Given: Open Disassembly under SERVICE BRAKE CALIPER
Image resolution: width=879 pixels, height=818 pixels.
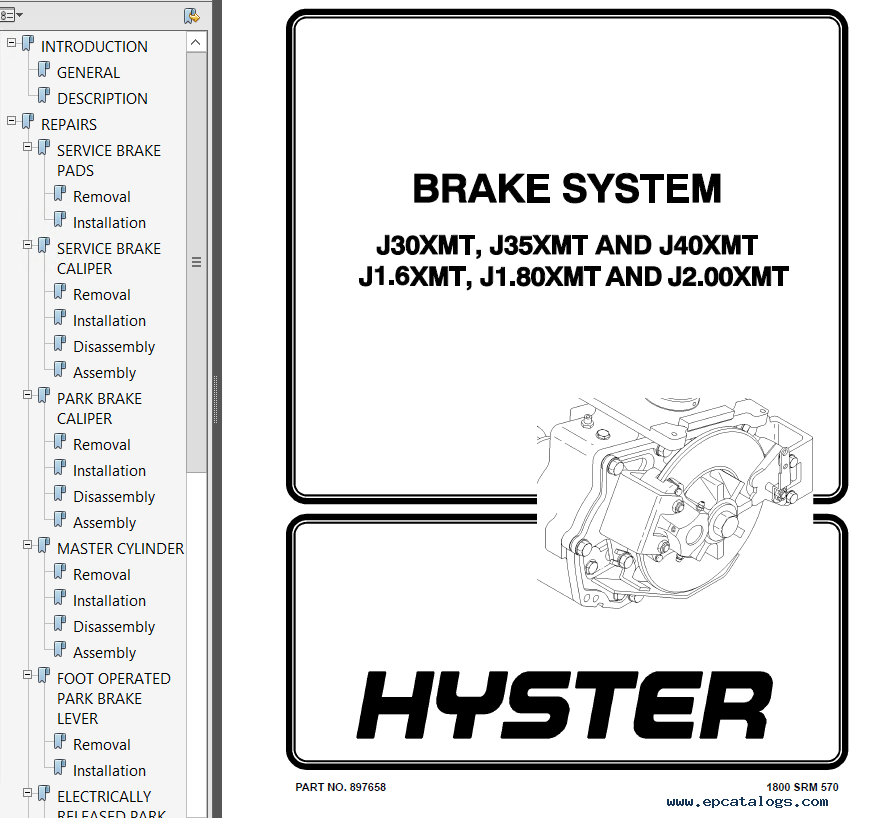Looking at the screenshot, I should [114, 347].
